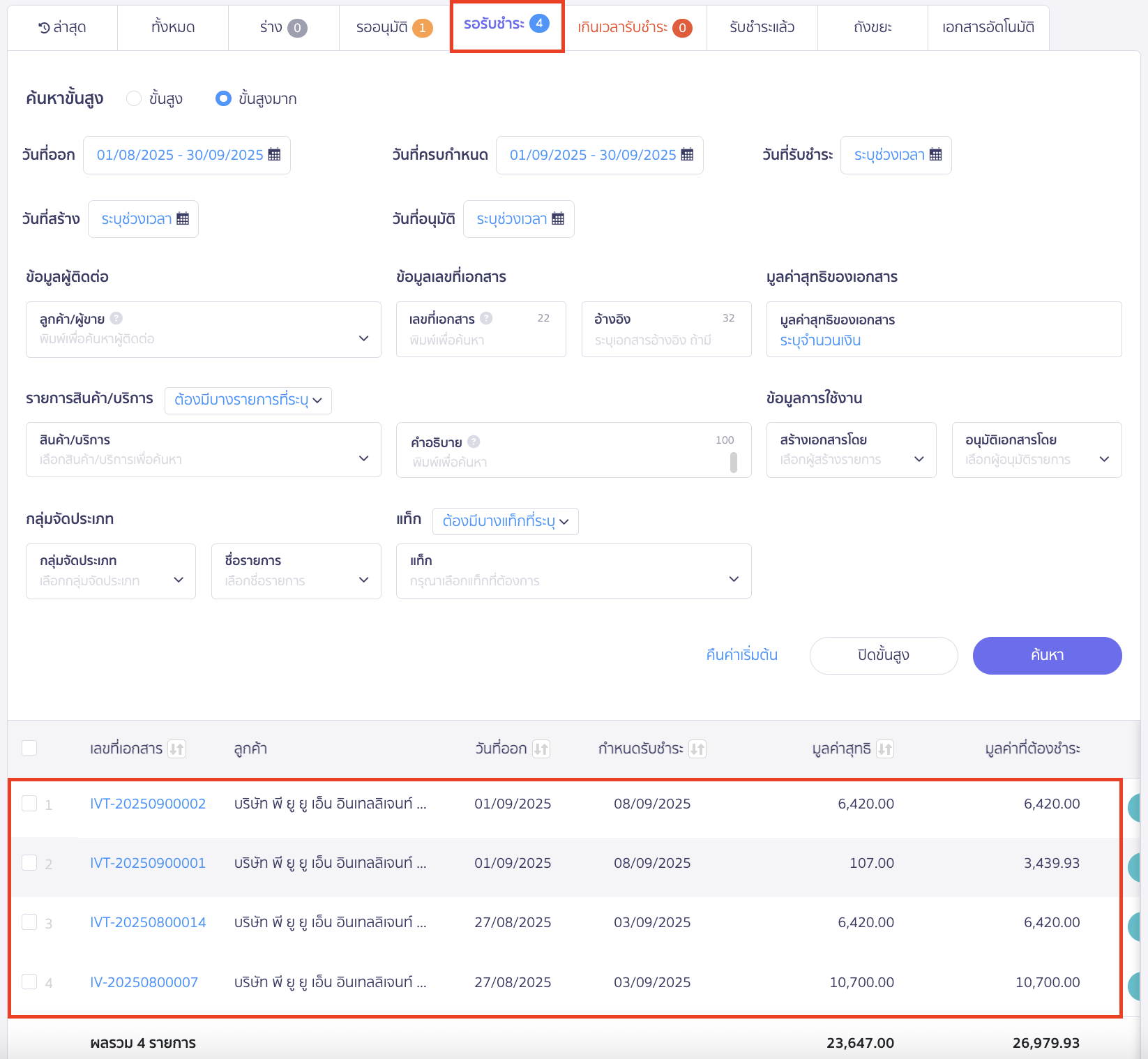Click teal action button on IVT-20250900001 row
The width and height of the screenshot is (1148, 1059).
(1135, 867)
